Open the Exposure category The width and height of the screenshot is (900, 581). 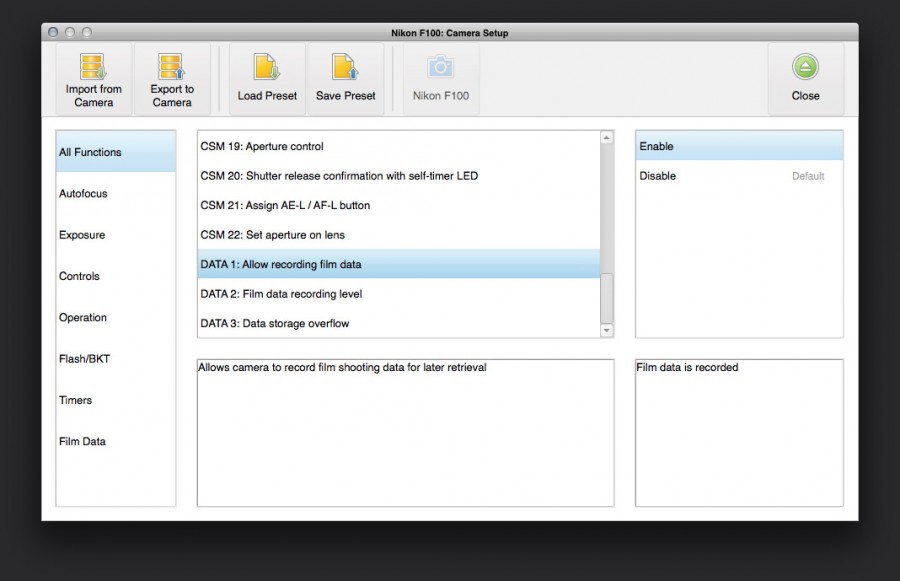pyautogui.click(x=116, y=235)
